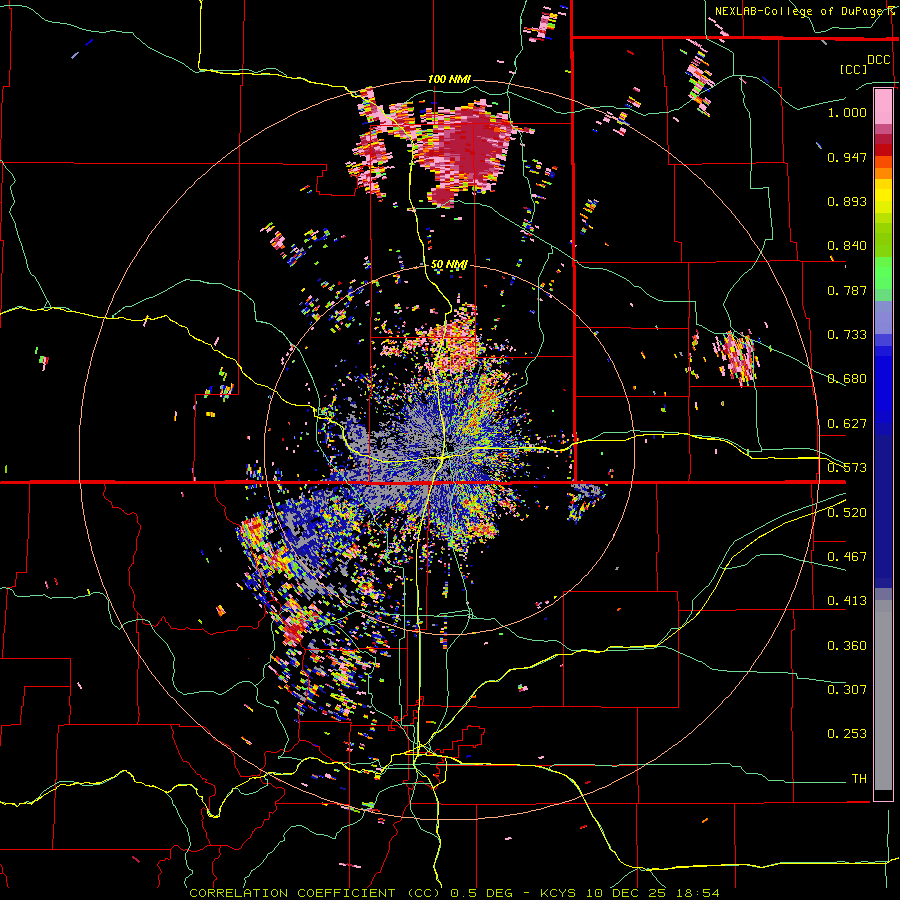
Task: Click the 0.947 scale value
Action: pyautogui.click(x=847, y=157)
